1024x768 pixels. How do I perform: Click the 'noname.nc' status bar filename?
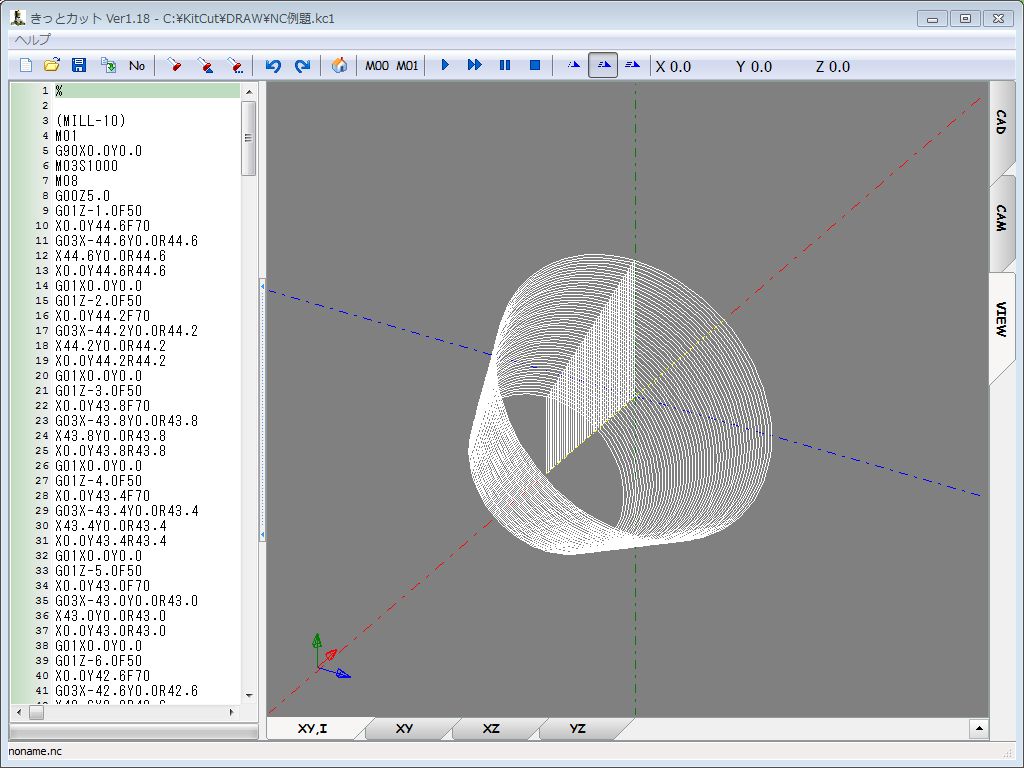pyautogui.click(x=35, y=752)
